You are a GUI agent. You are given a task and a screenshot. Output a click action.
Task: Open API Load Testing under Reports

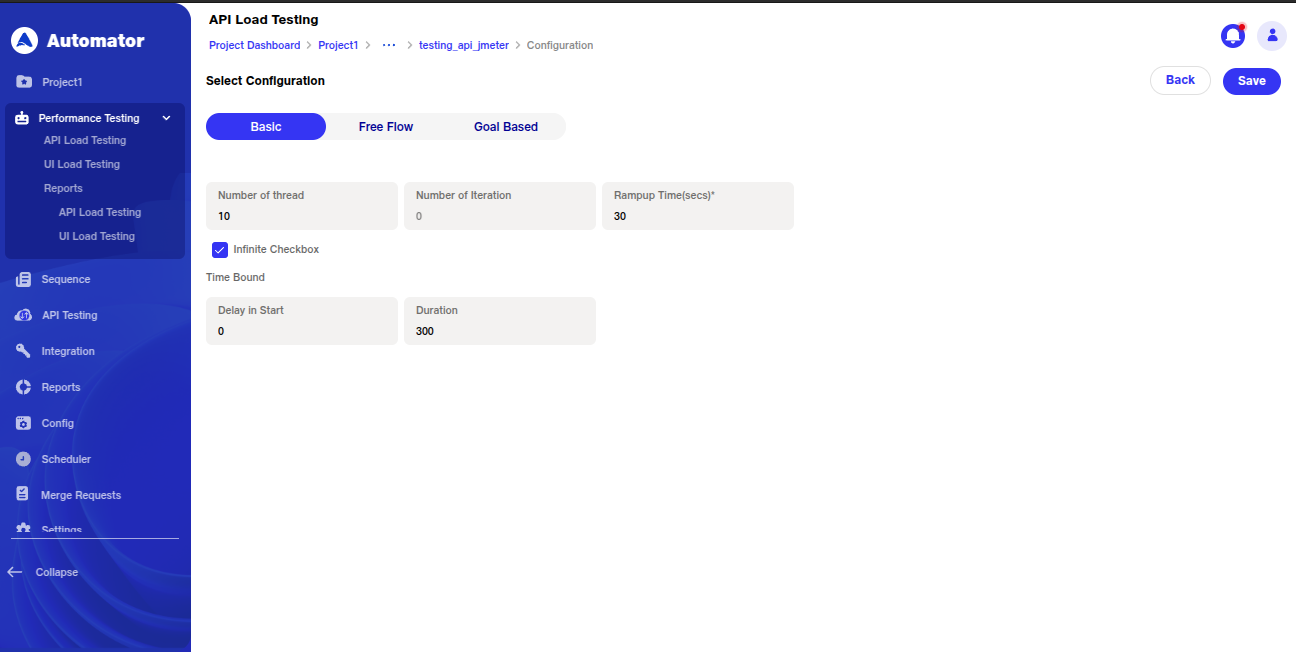100,212
